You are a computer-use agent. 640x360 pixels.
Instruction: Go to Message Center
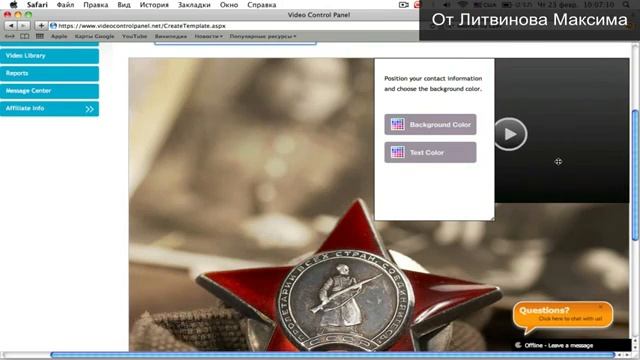click(49, 91)
